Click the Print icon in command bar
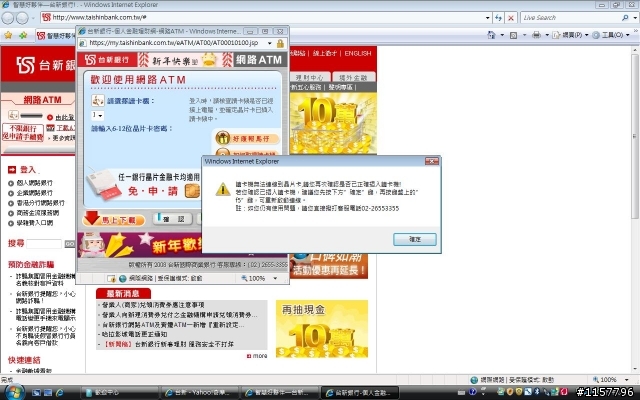The height and width of the screenshot is (400, 640). 536,35
